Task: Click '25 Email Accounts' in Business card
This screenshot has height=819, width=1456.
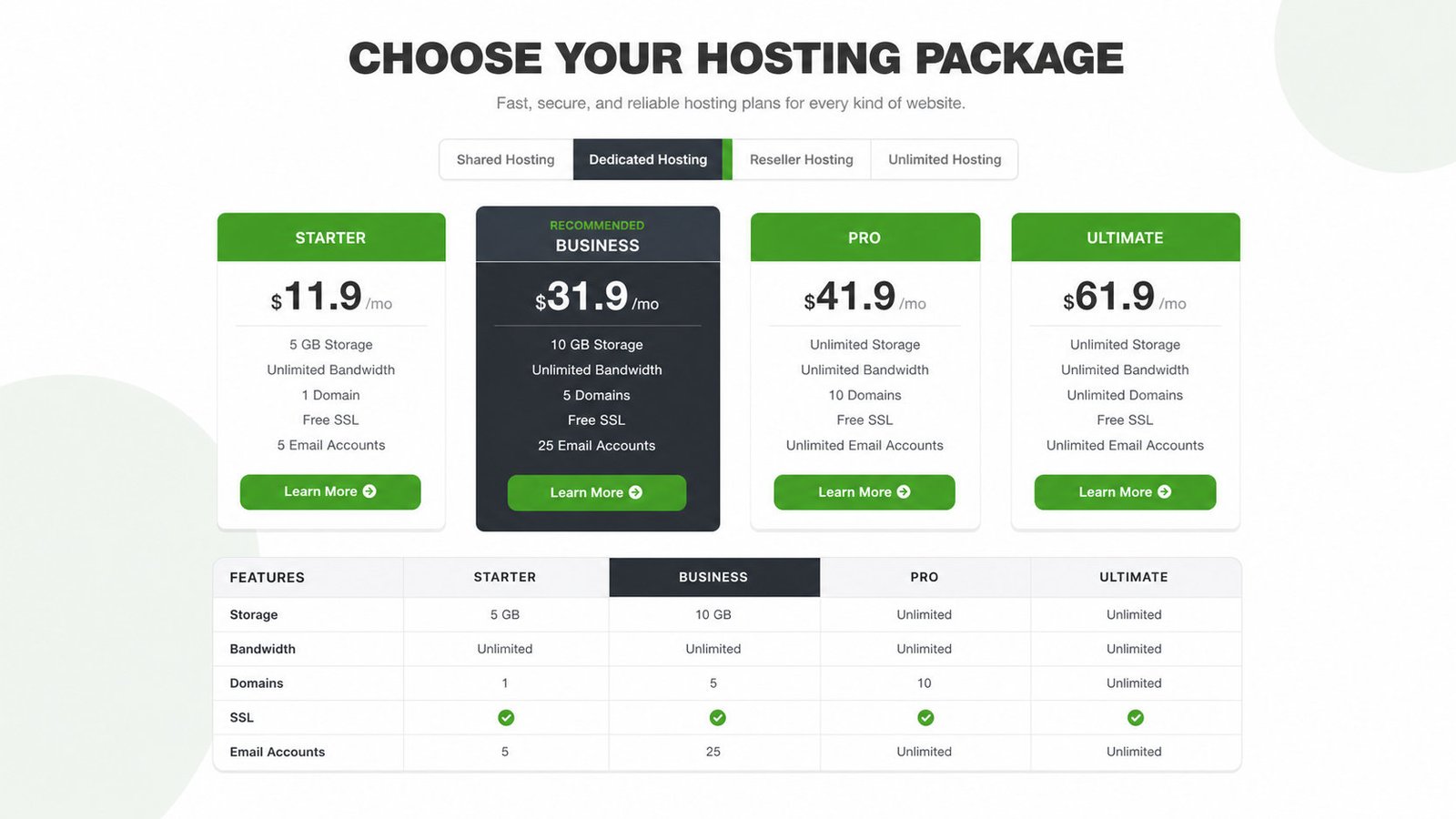Action: pyautogui.click(x=597, y=446)
